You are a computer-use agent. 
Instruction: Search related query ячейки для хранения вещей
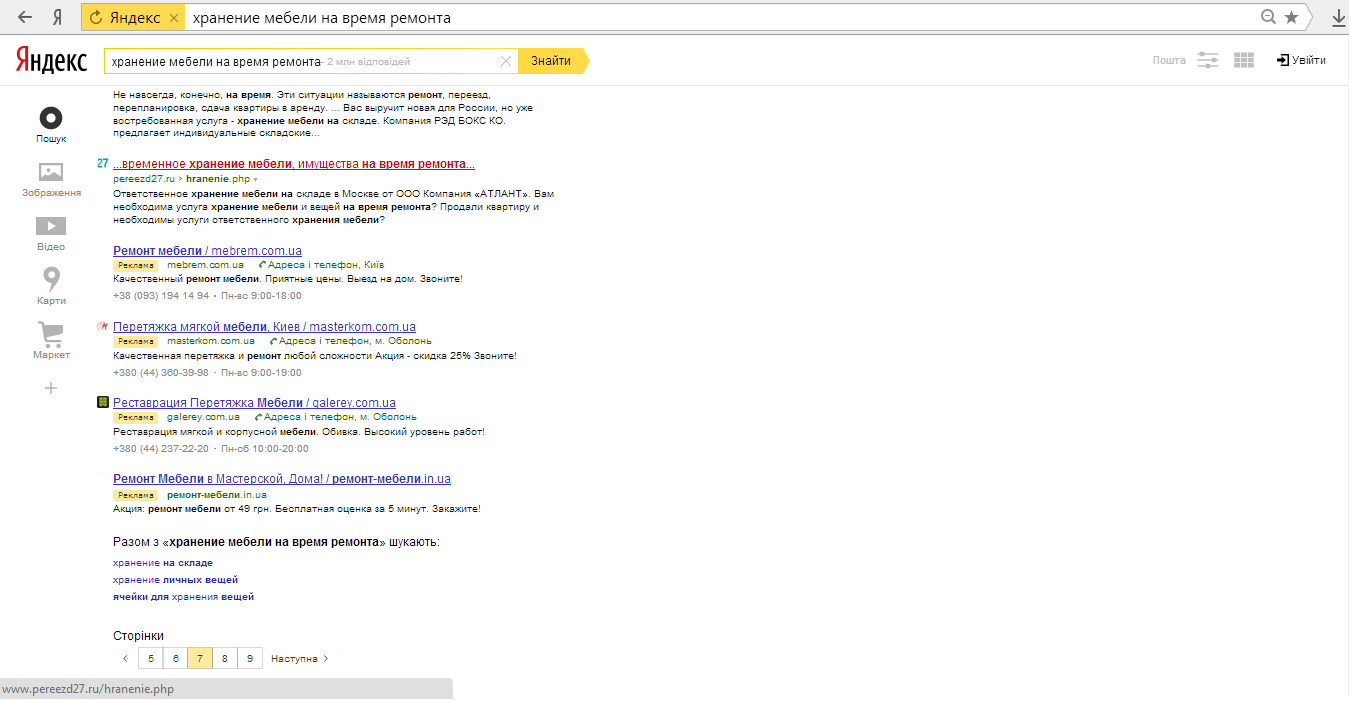click(x=183, y=597)
